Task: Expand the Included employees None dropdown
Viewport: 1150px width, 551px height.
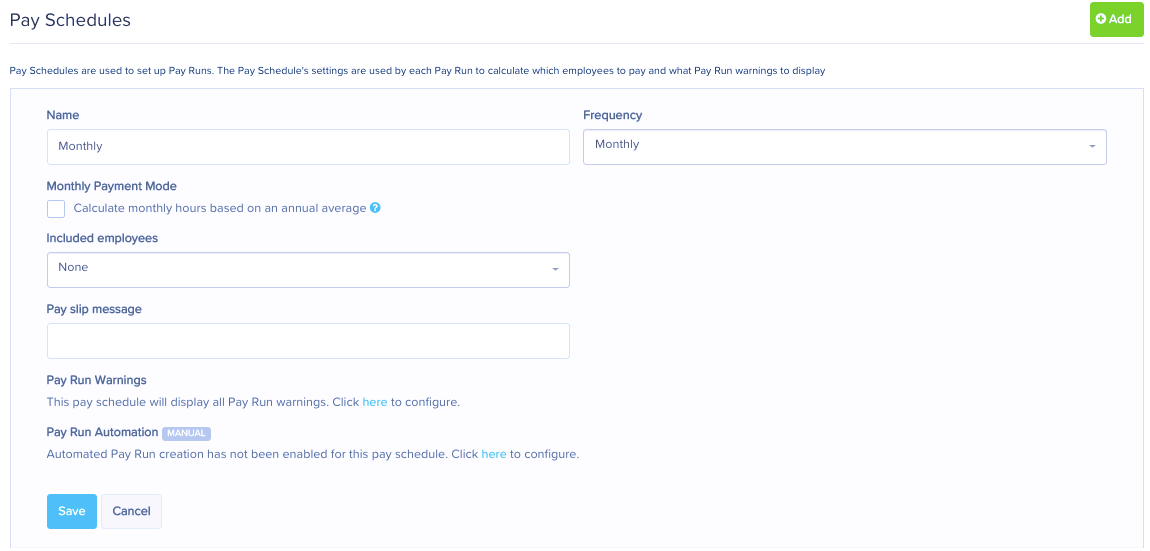Action: coord(308,270)
